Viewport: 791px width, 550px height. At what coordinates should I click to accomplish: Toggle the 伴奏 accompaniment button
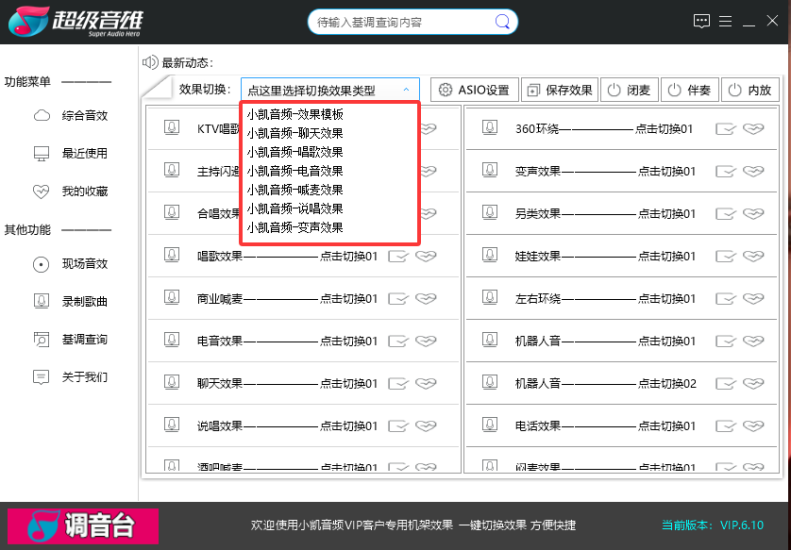[689, 90]
